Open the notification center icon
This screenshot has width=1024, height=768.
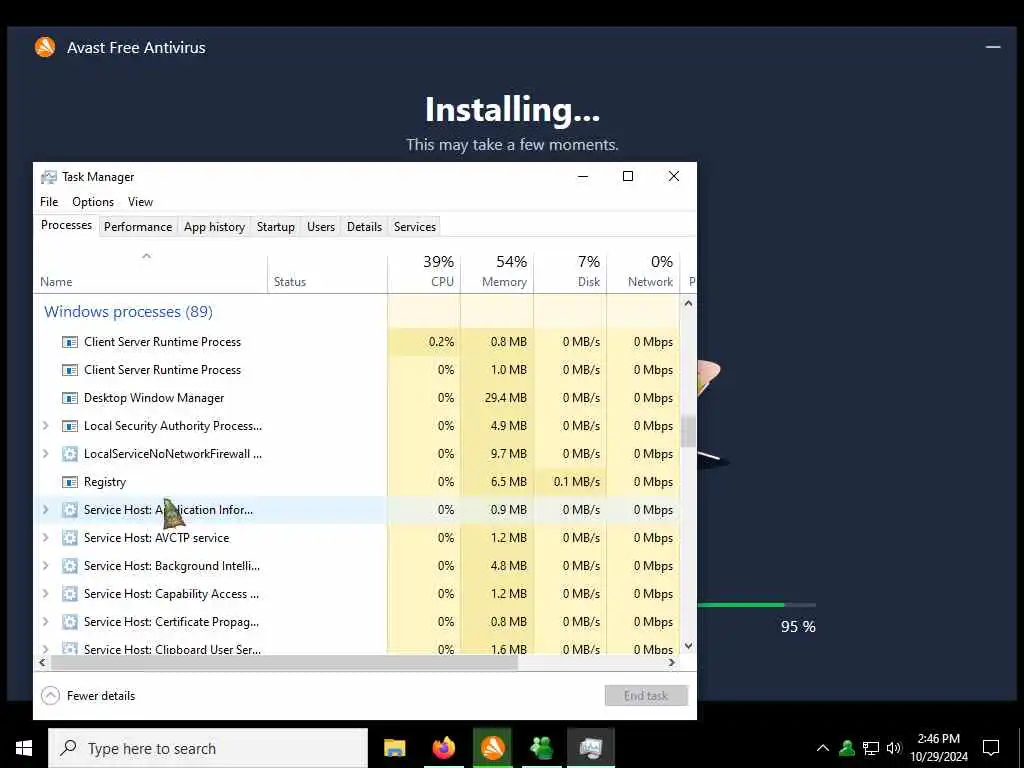click(991, 748)
